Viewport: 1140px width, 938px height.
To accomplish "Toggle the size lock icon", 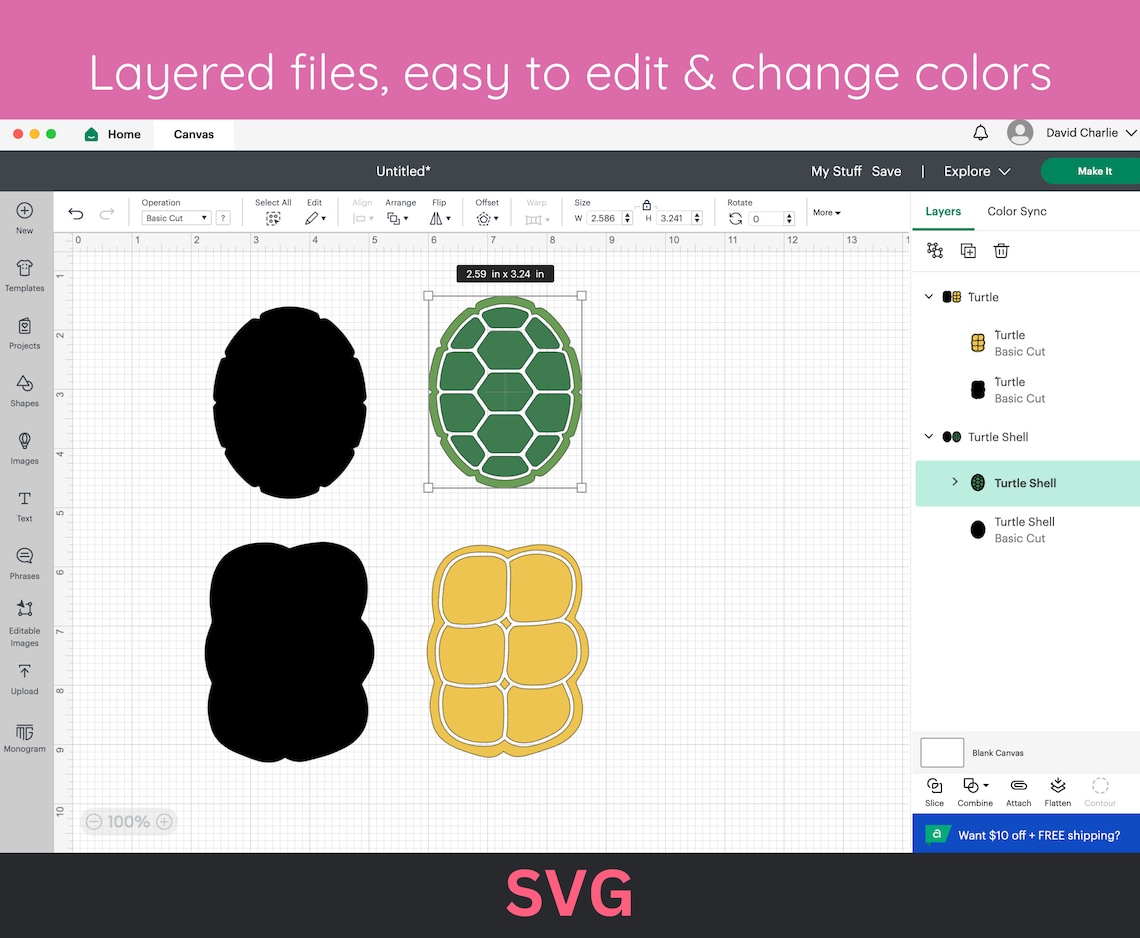I will click(647, 203).
